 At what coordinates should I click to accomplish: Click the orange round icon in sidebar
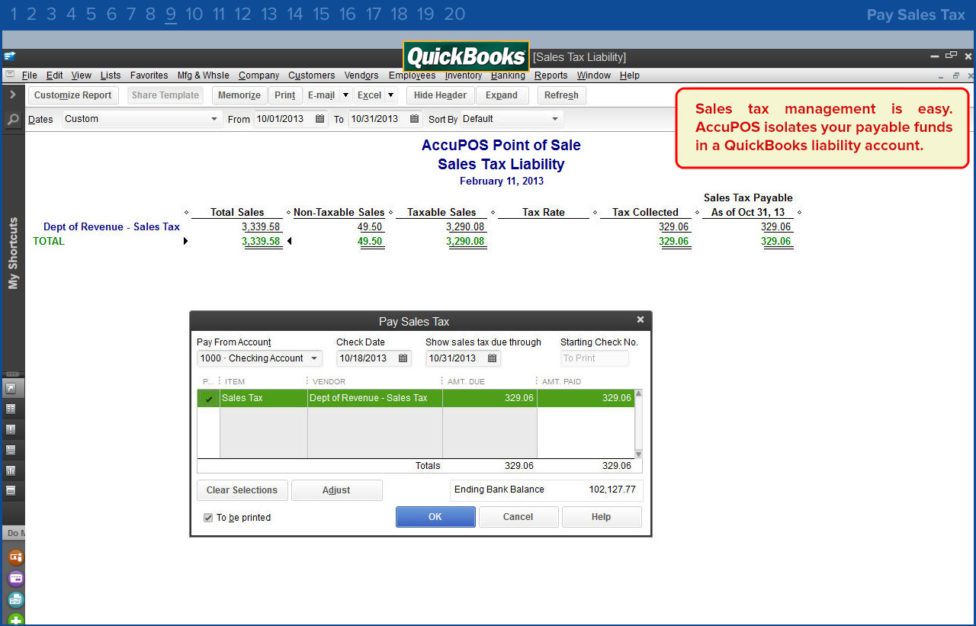click(x=16, y=557)
